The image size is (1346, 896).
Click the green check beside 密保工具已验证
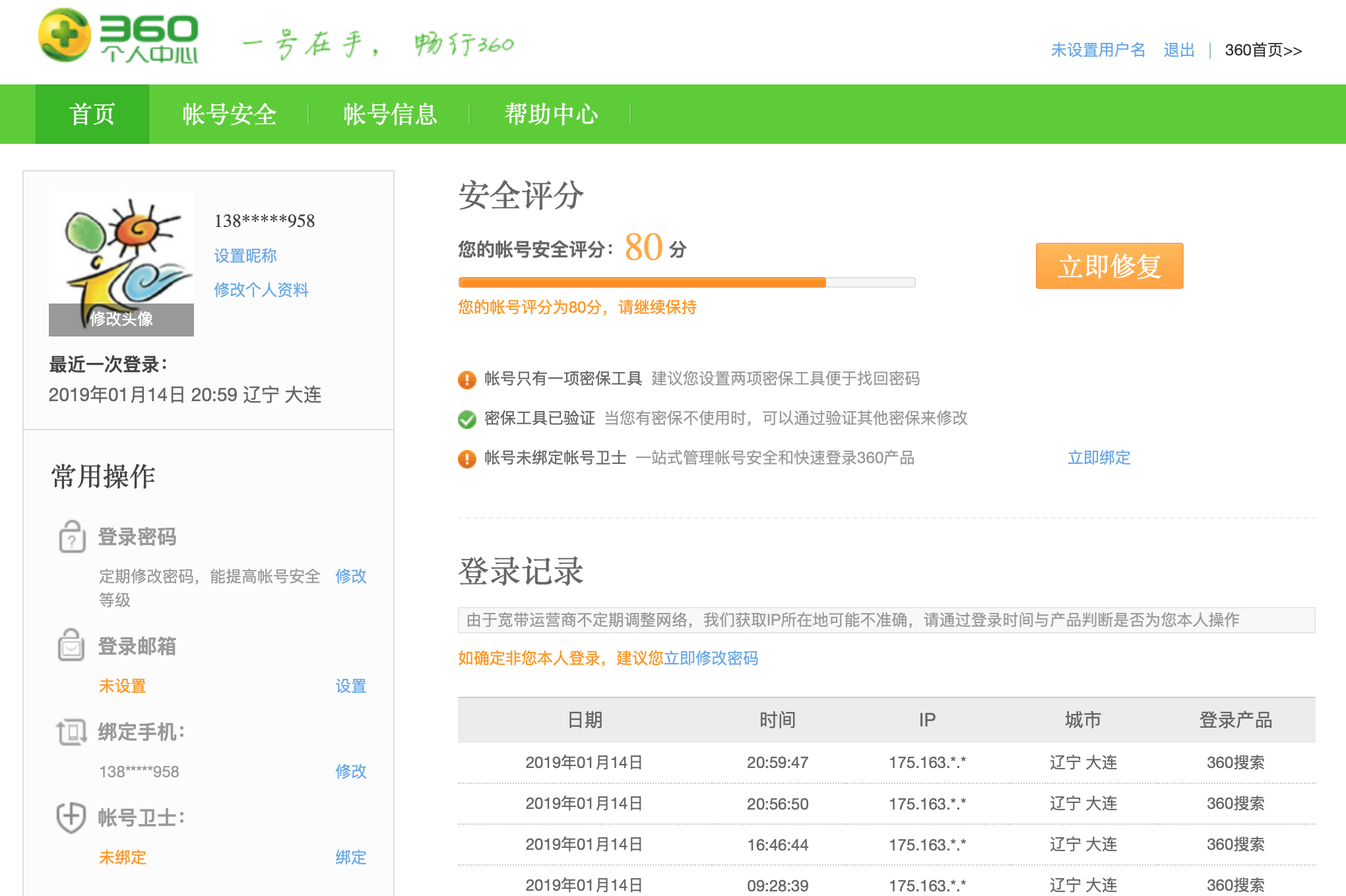466,418
